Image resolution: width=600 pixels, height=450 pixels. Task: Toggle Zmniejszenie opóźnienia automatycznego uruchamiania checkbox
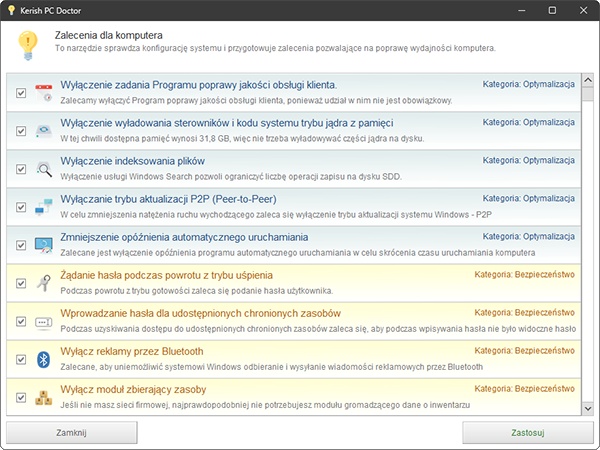point(21,245)
